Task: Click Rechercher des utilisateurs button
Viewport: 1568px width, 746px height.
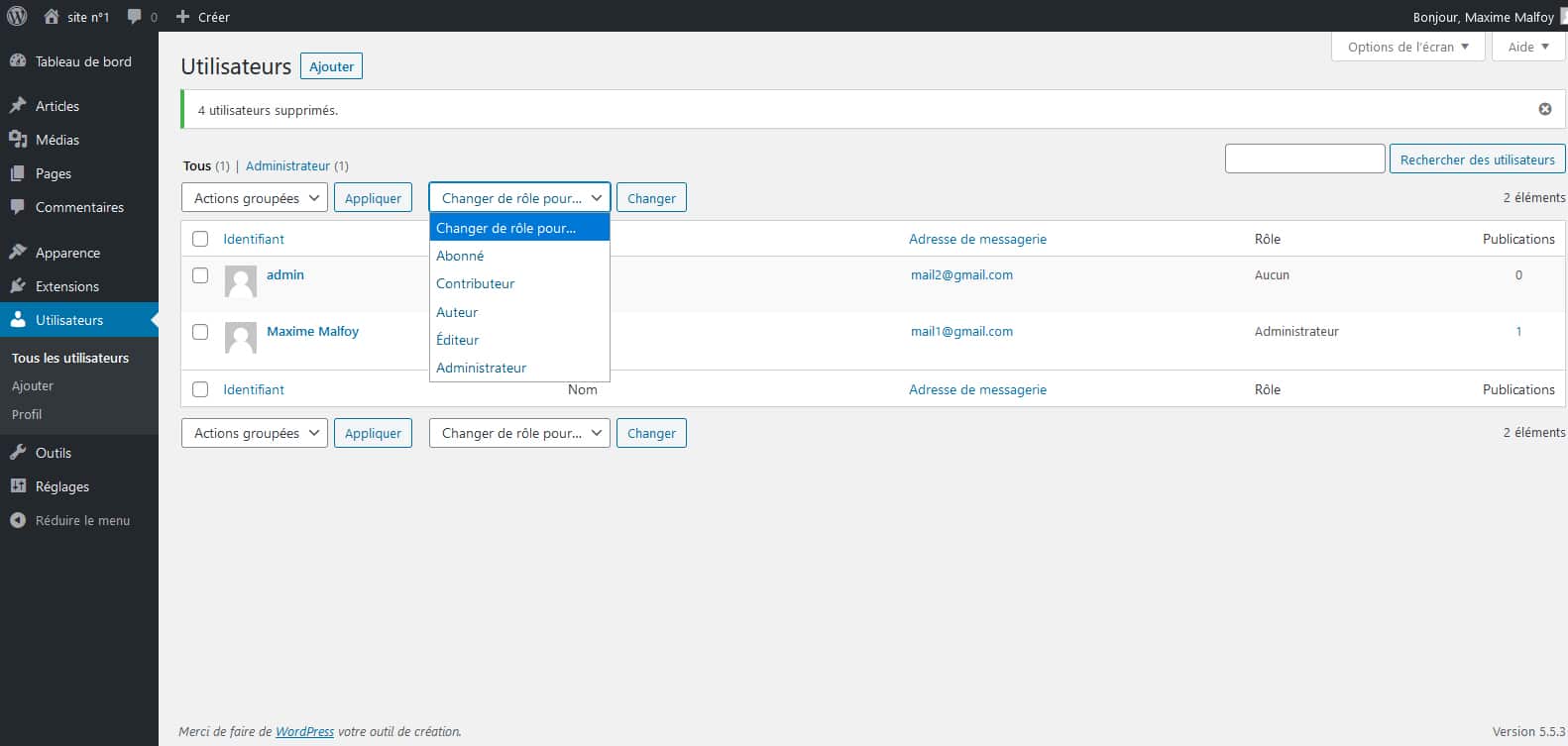Action: click(x=1477, y=160)
